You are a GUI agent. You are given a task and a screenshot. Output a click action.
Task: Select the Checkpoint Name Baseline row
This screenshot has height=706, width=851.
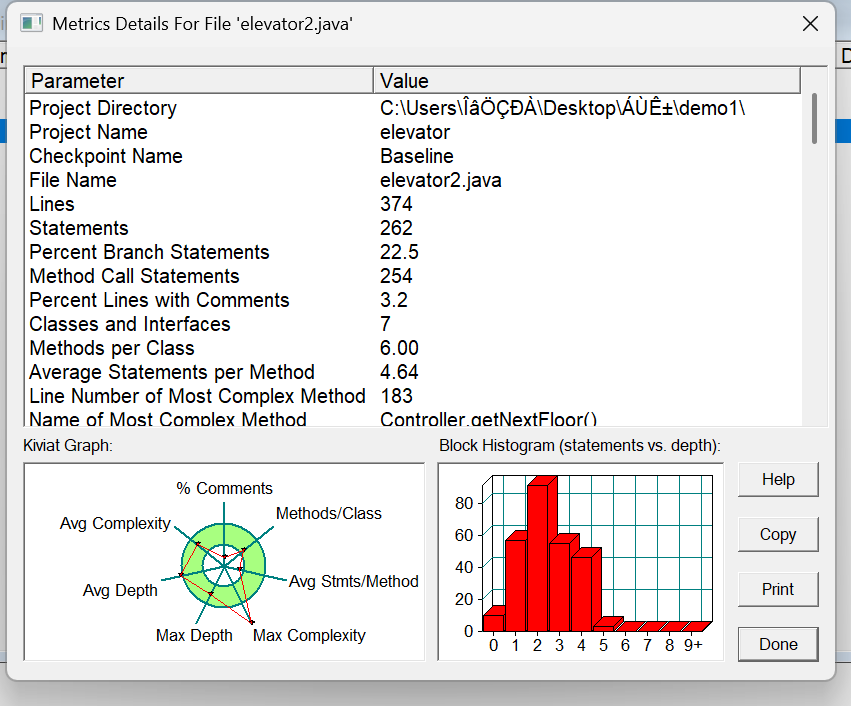(412, 156)
